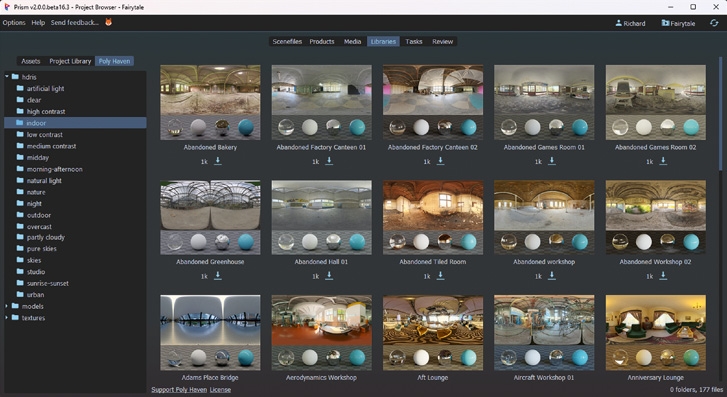Open the Support Poly Haven link

pos(179,390)
